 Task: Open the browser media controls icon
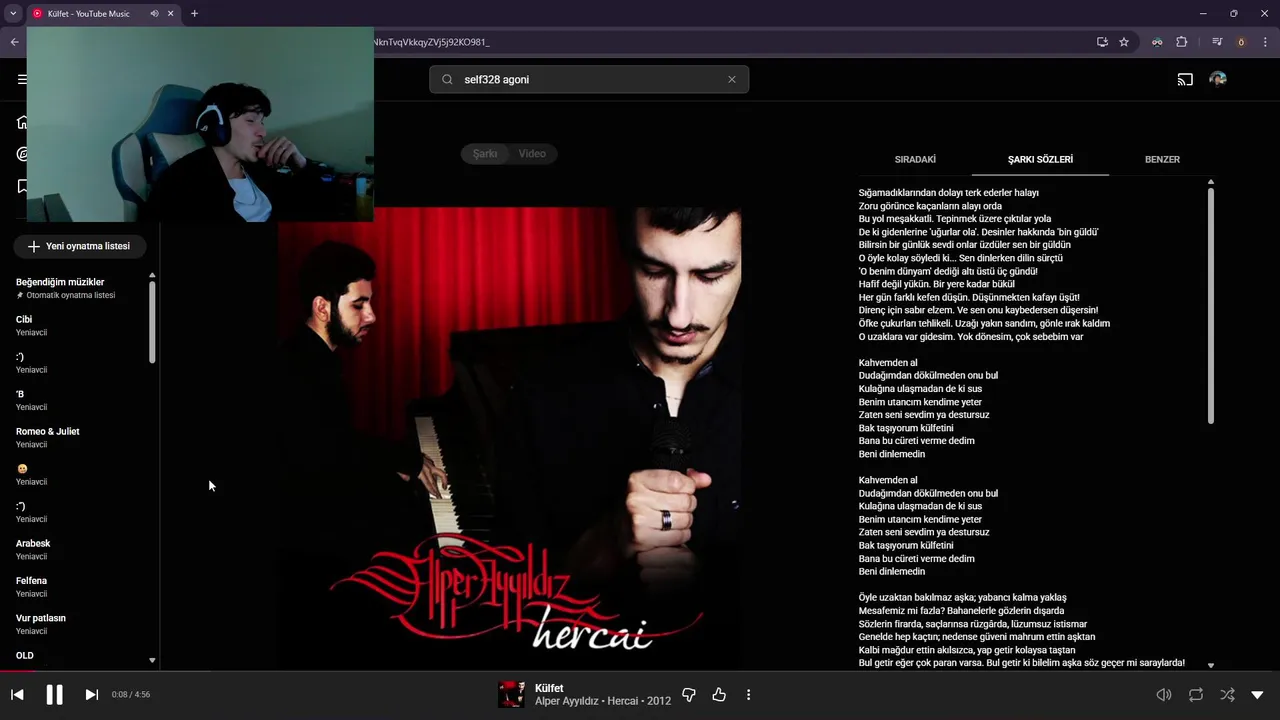tap(1217, 42)
